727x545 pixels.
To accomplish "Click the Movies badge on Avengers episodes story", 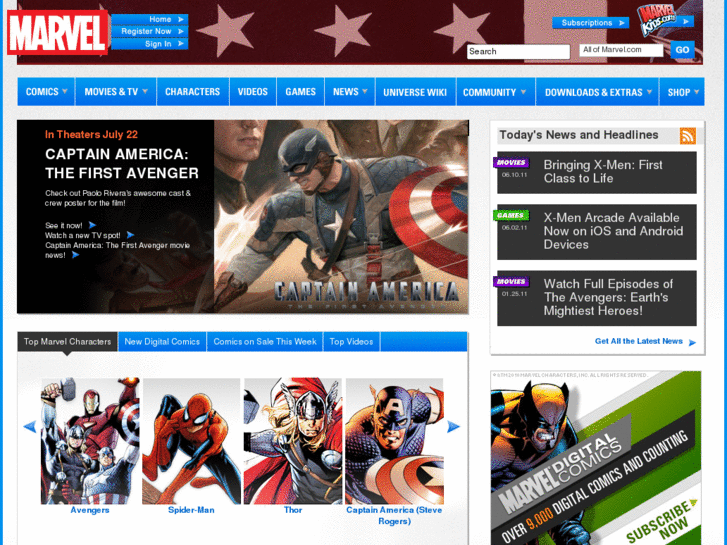I will 511,282.
